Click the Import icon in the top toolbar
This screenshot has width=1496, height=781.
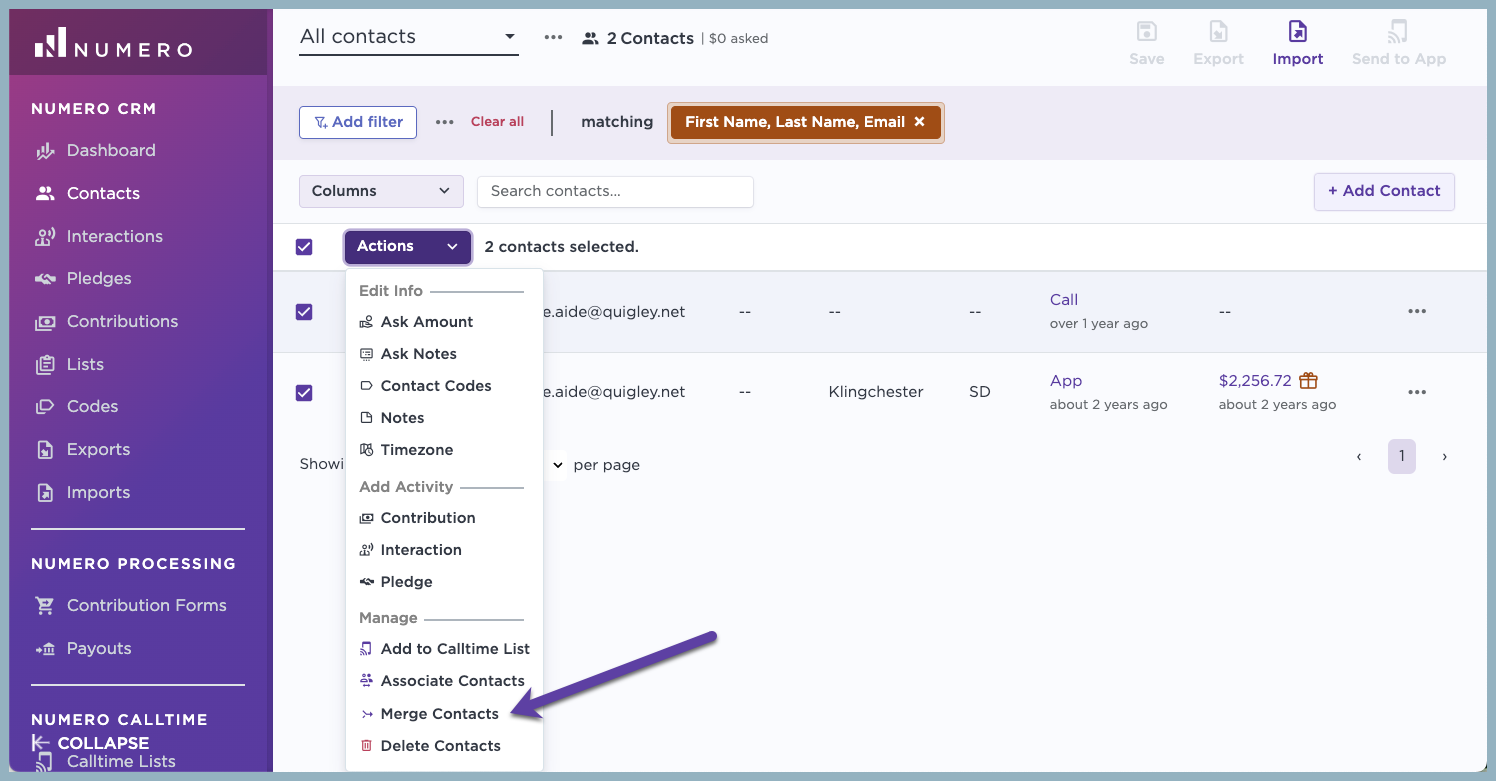pos(1298,32)
